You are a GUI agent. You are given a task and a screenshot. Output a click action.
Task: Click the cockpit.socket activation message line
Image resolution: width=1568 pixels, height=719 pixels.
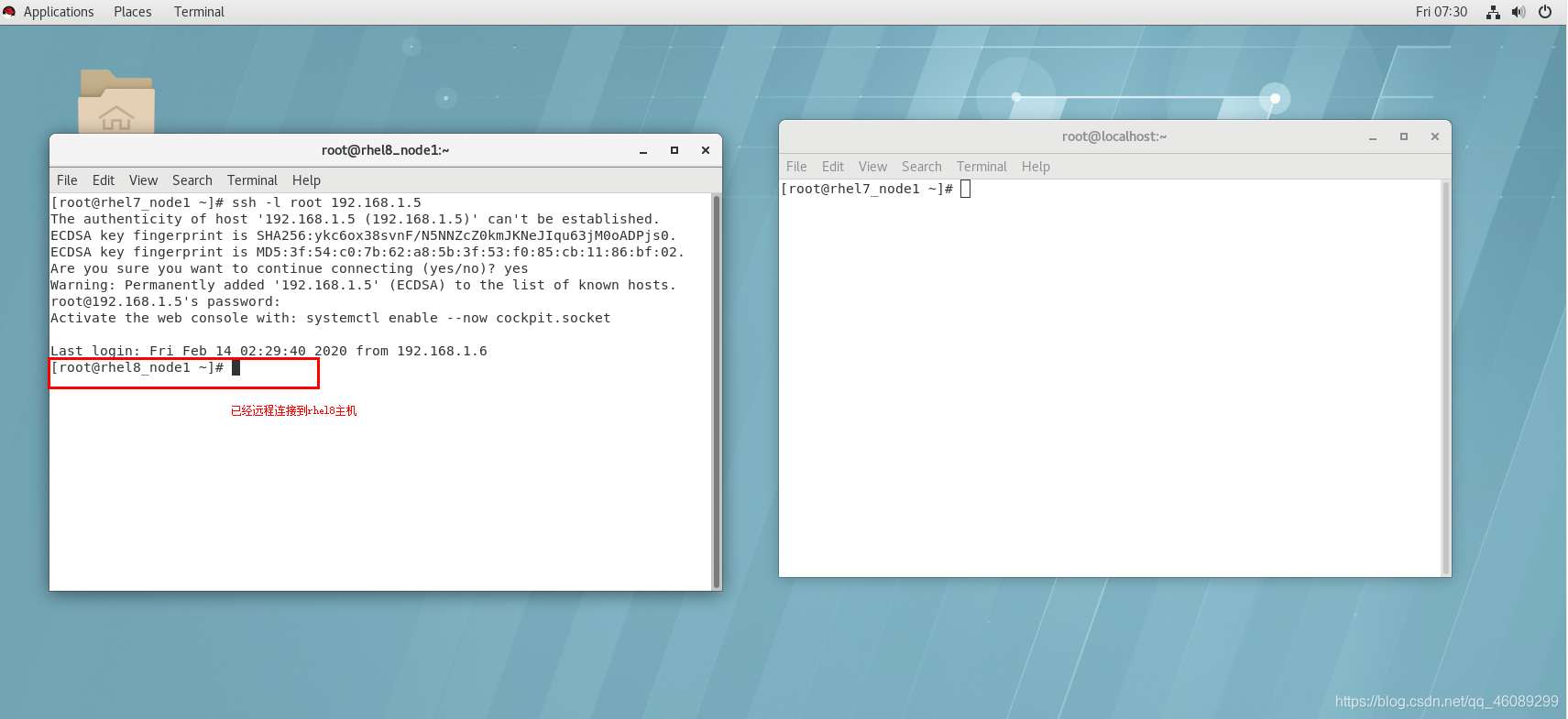tap(331, 318)
